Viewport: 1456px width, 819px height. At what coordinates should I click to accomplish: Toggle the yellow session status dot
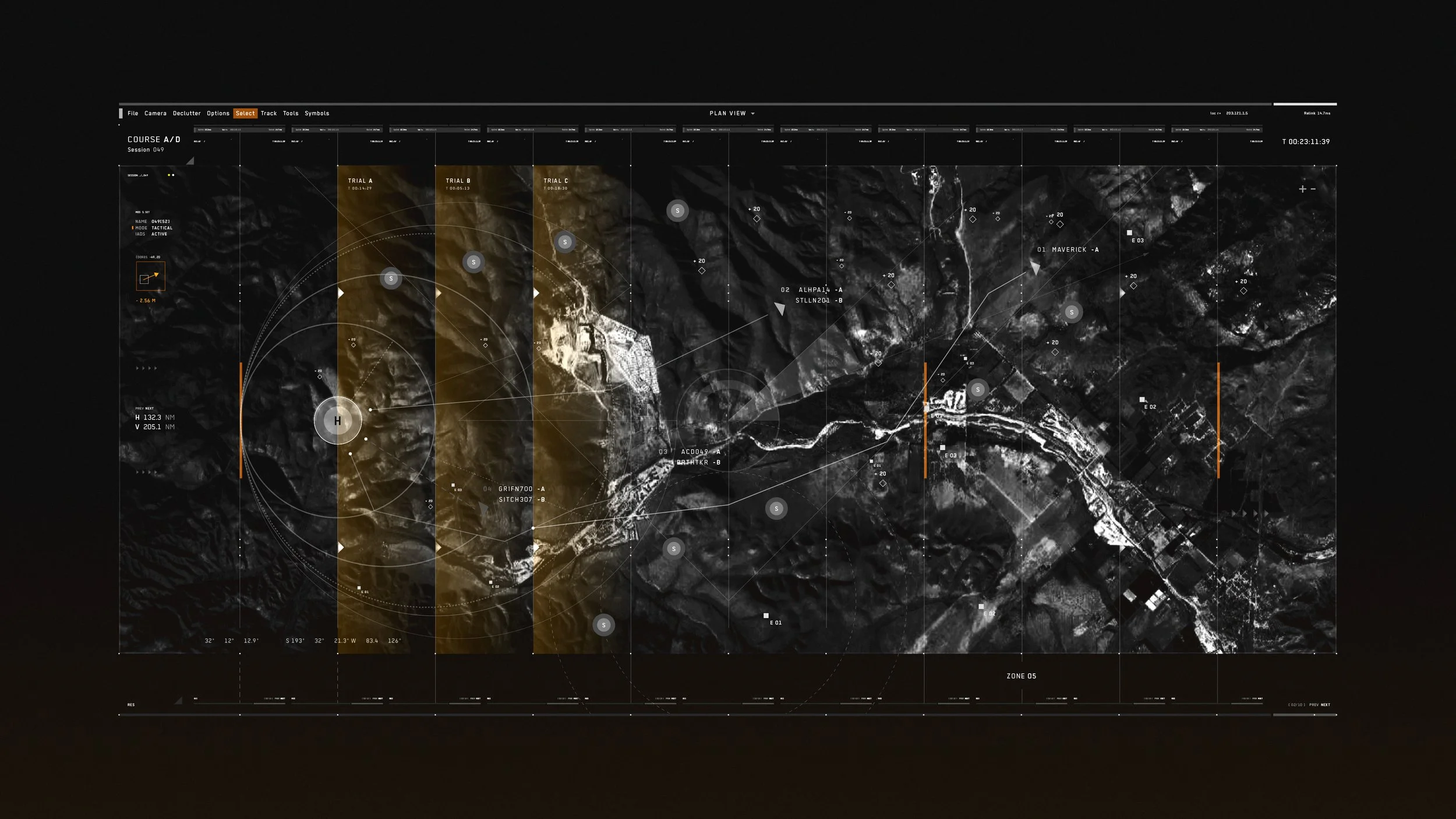click(x=169, y=175)
